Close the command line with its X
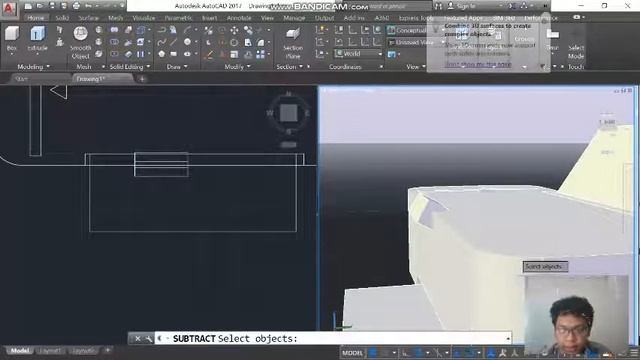The height and width of the screenshot is (360, 640). pyautogui.click(x=138, y=339)
